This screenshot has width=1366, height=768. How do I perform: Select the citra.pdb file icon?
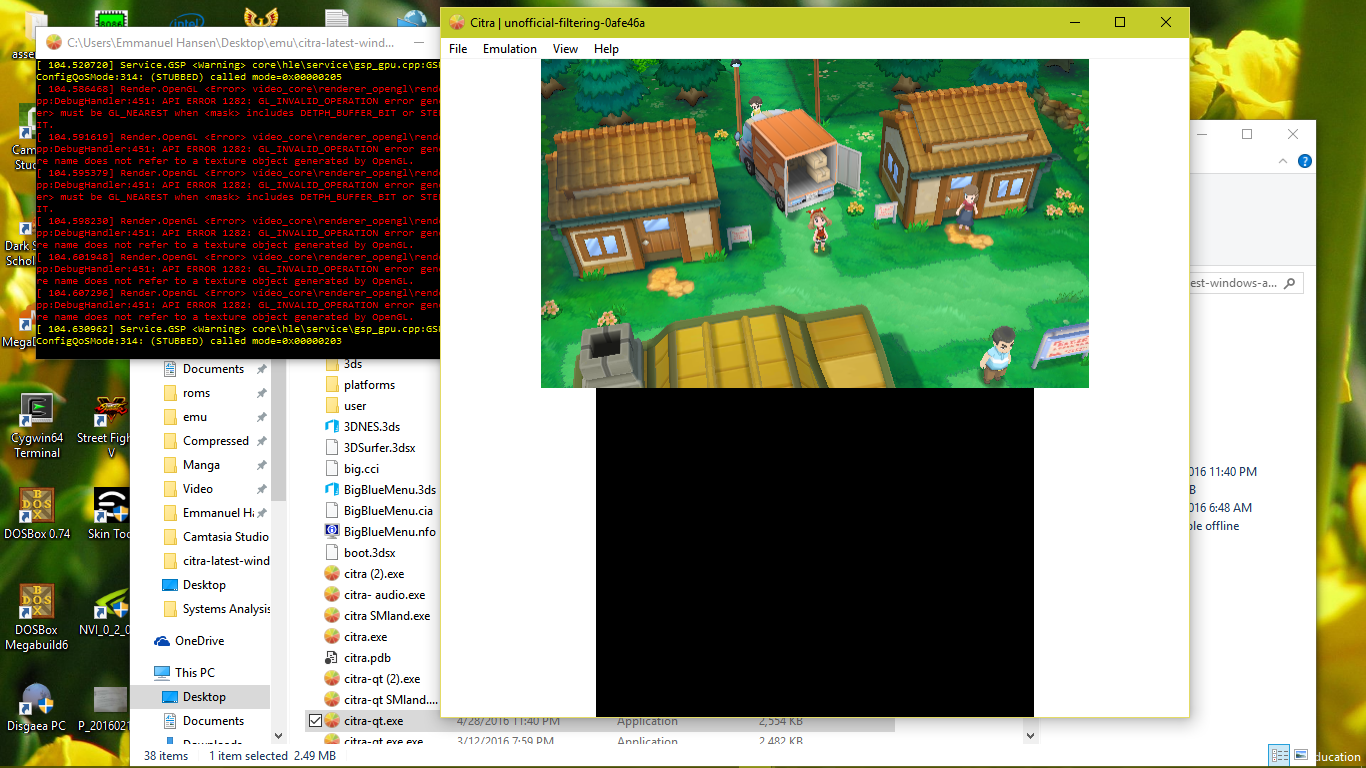coord(333,658)
